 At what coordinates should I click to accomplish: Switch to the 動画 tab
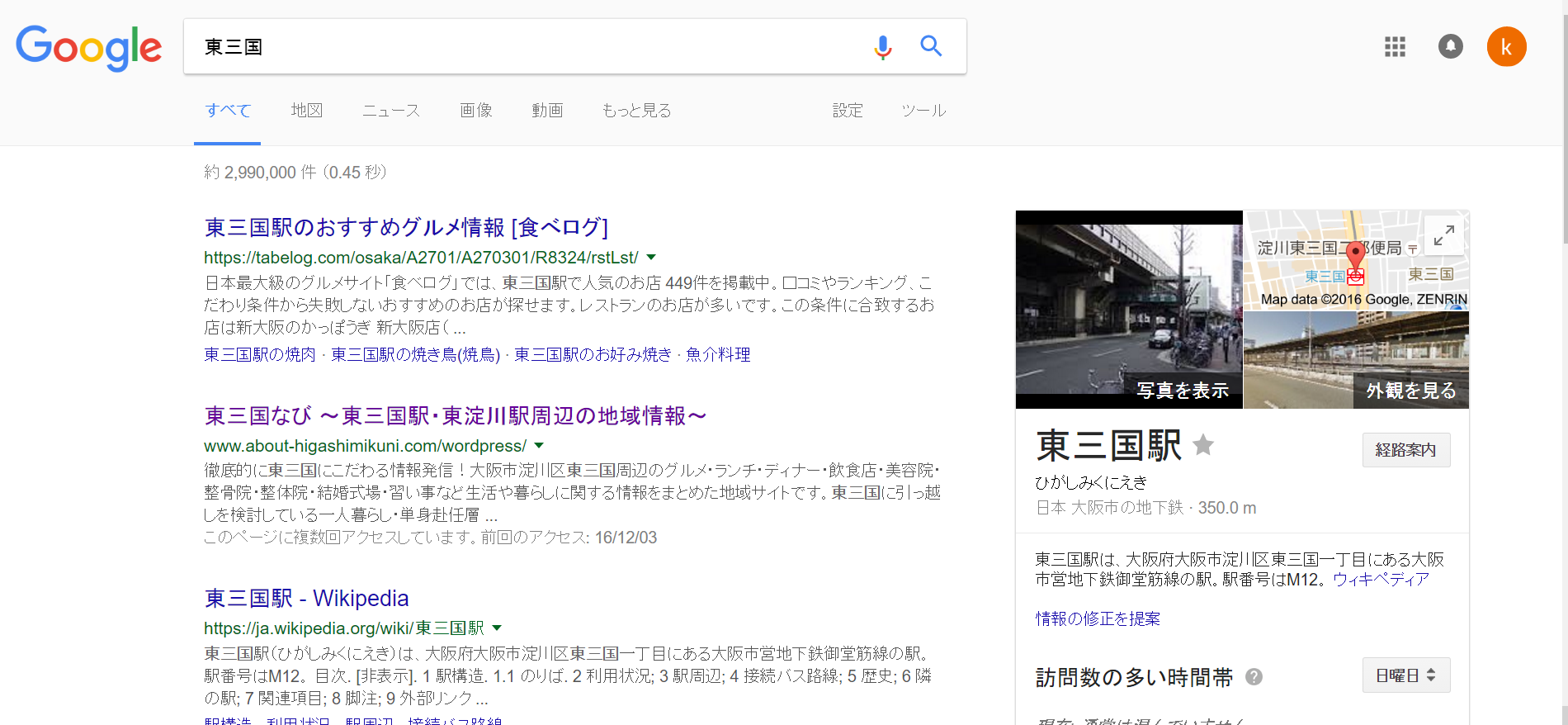(547, 111)
